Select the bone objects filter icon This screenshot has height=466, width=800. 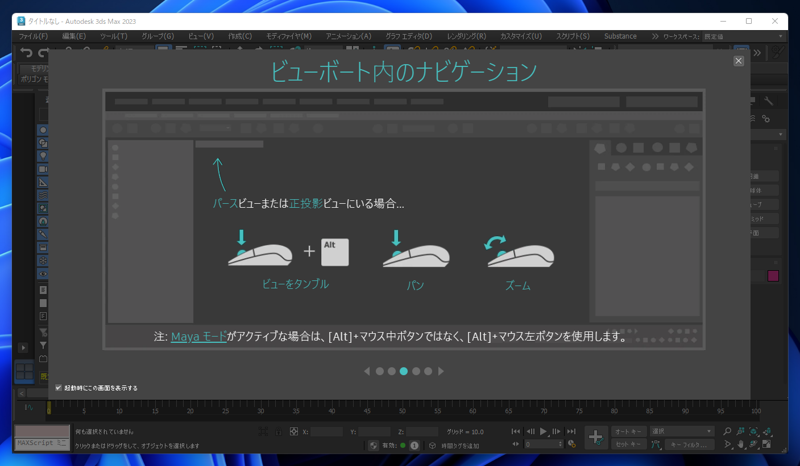[43, 234]
